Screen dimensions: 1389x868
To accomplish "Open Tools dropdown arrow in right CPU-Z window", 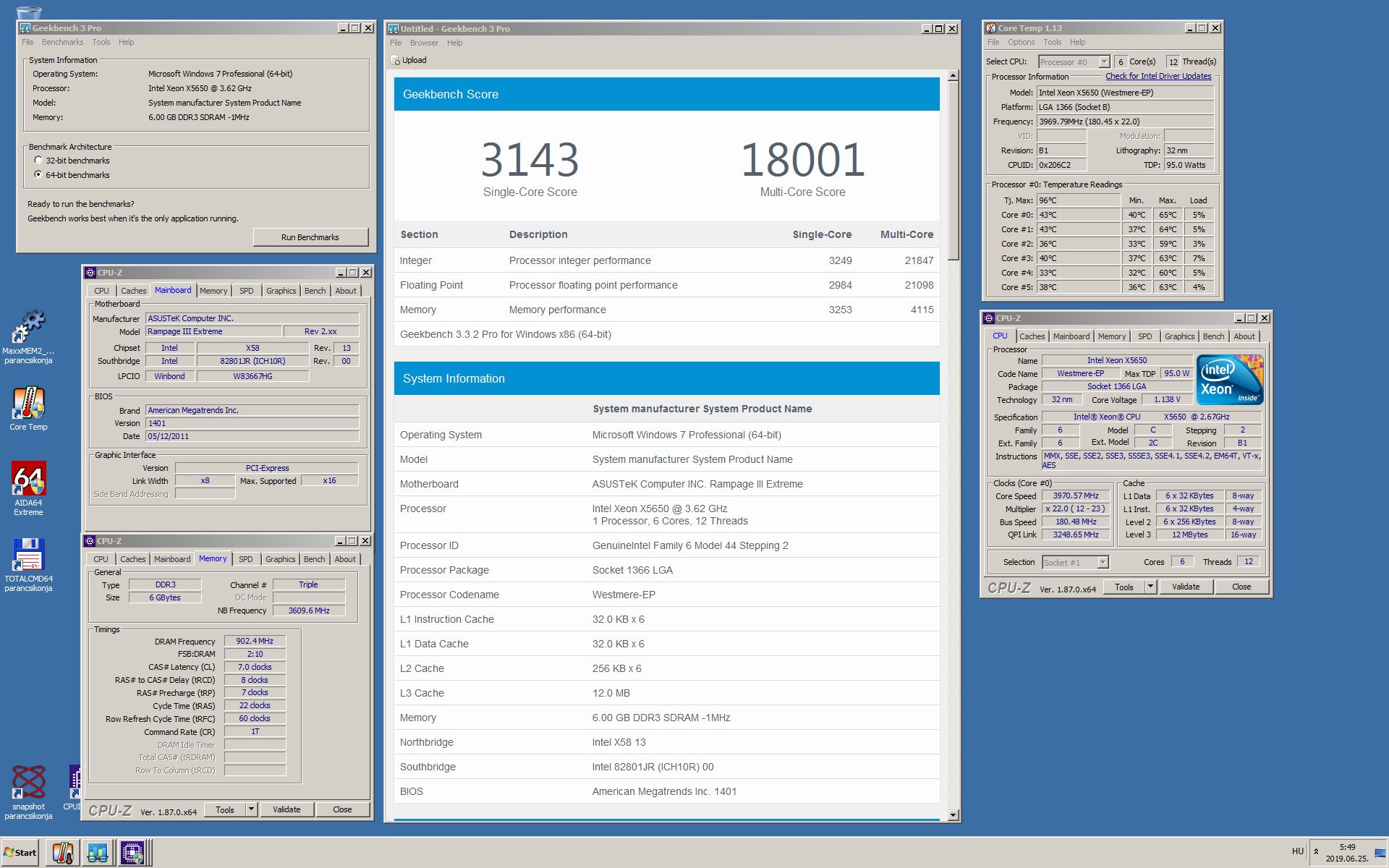I will coord(1150,587).
